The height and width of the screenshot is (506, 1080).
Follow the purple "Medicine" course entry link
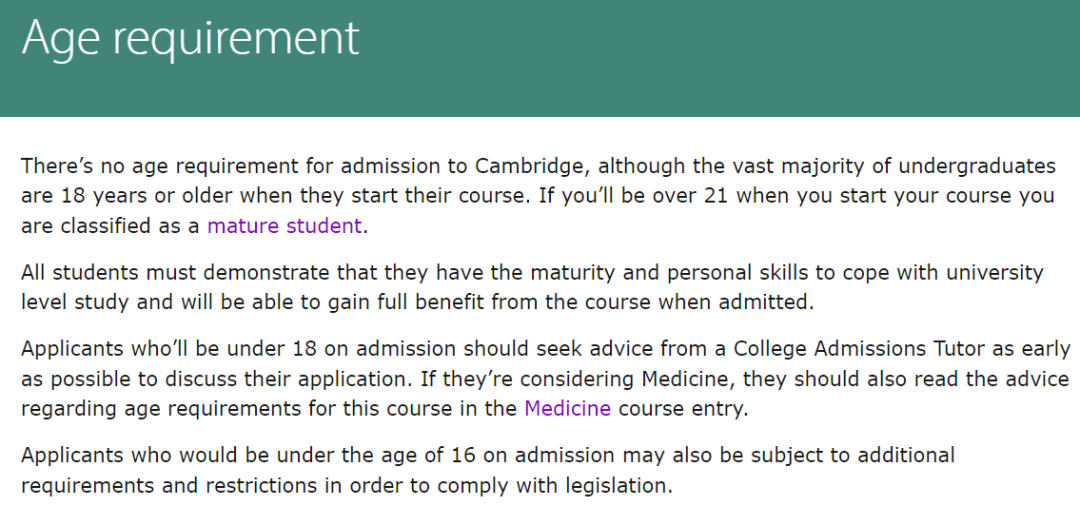[567, 408]
